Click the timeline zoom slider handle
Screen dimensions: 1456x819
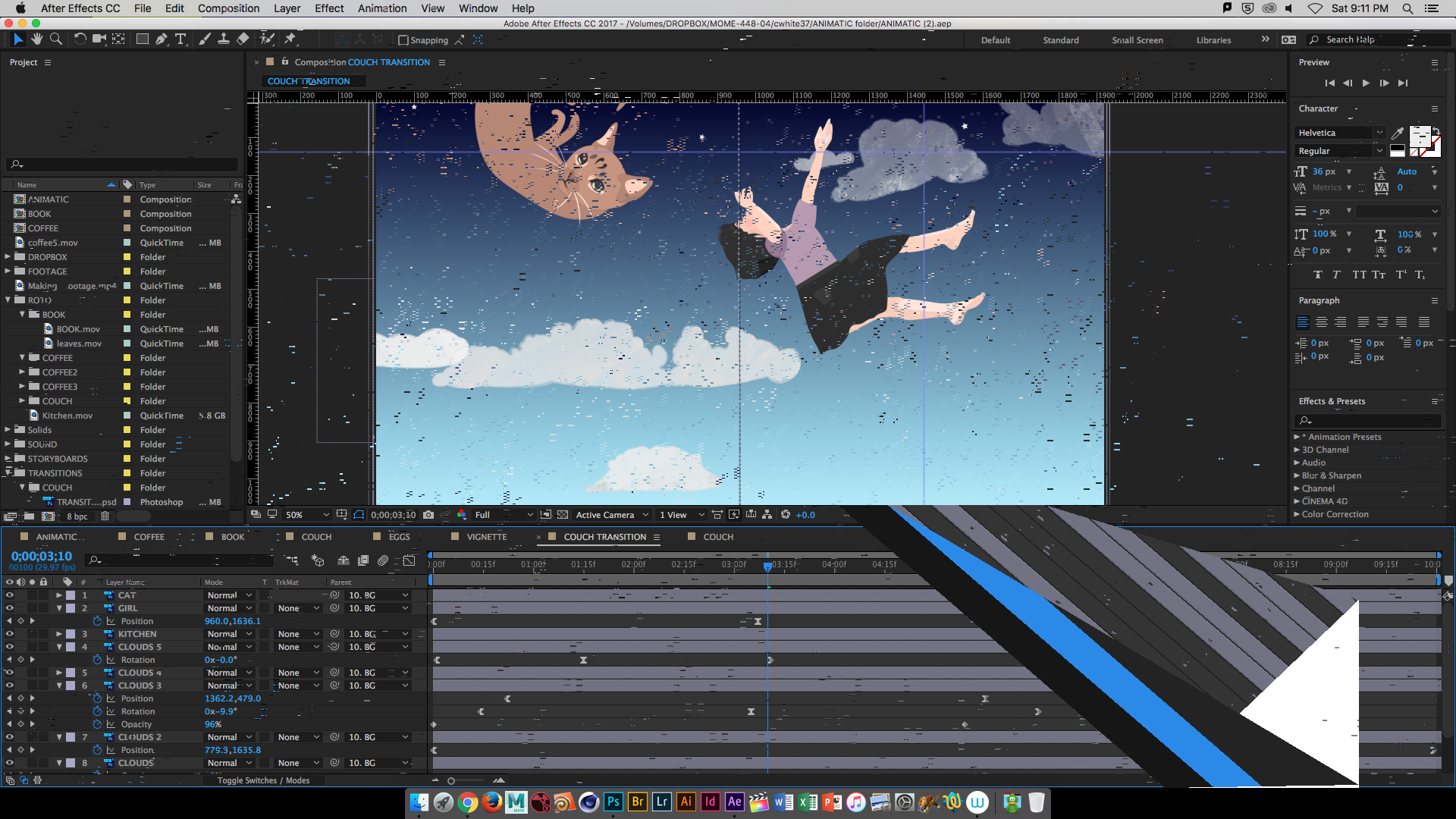point(451,781)
